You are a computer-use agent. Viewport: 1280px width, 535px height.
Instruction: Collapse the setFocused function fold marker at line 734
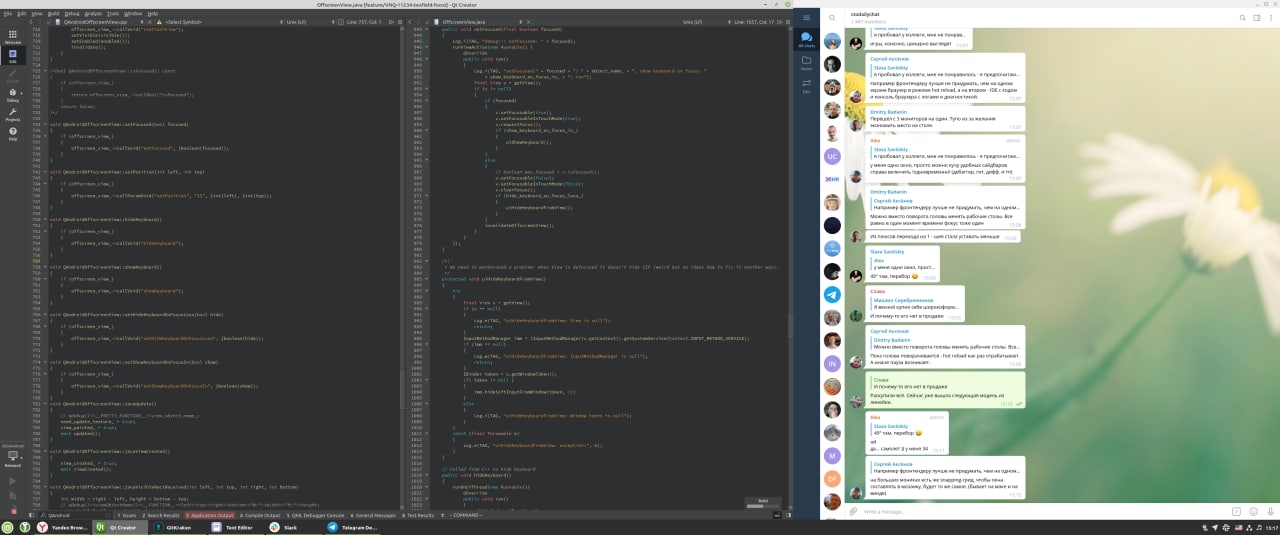coord(47,124)
